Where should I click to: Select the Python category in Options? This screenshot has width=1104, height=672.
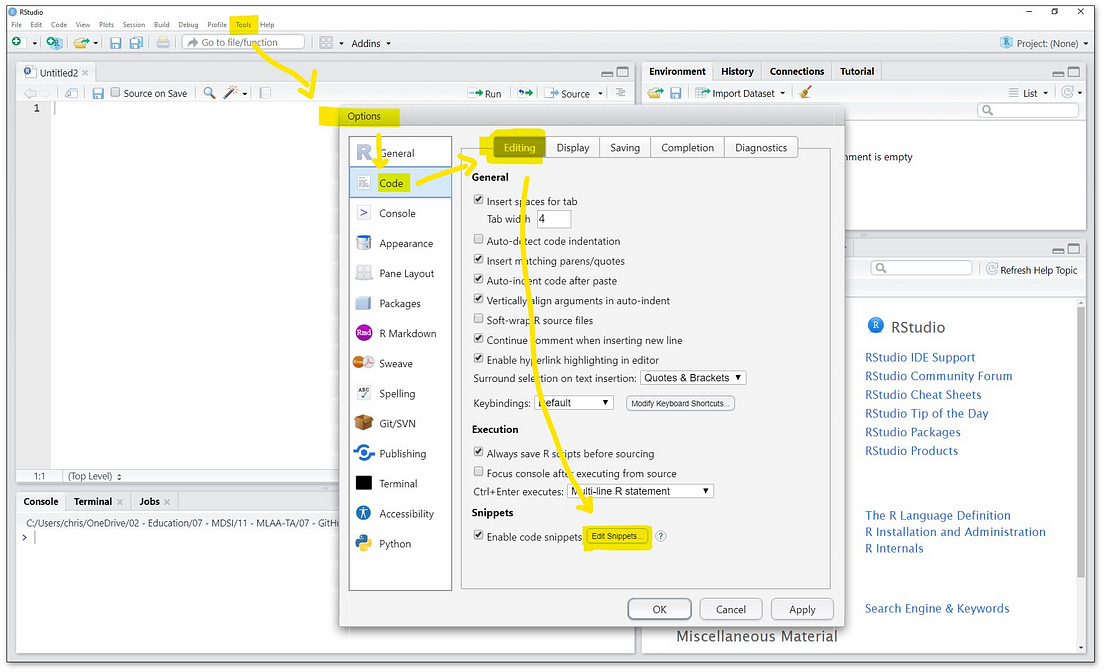(400, 543)
